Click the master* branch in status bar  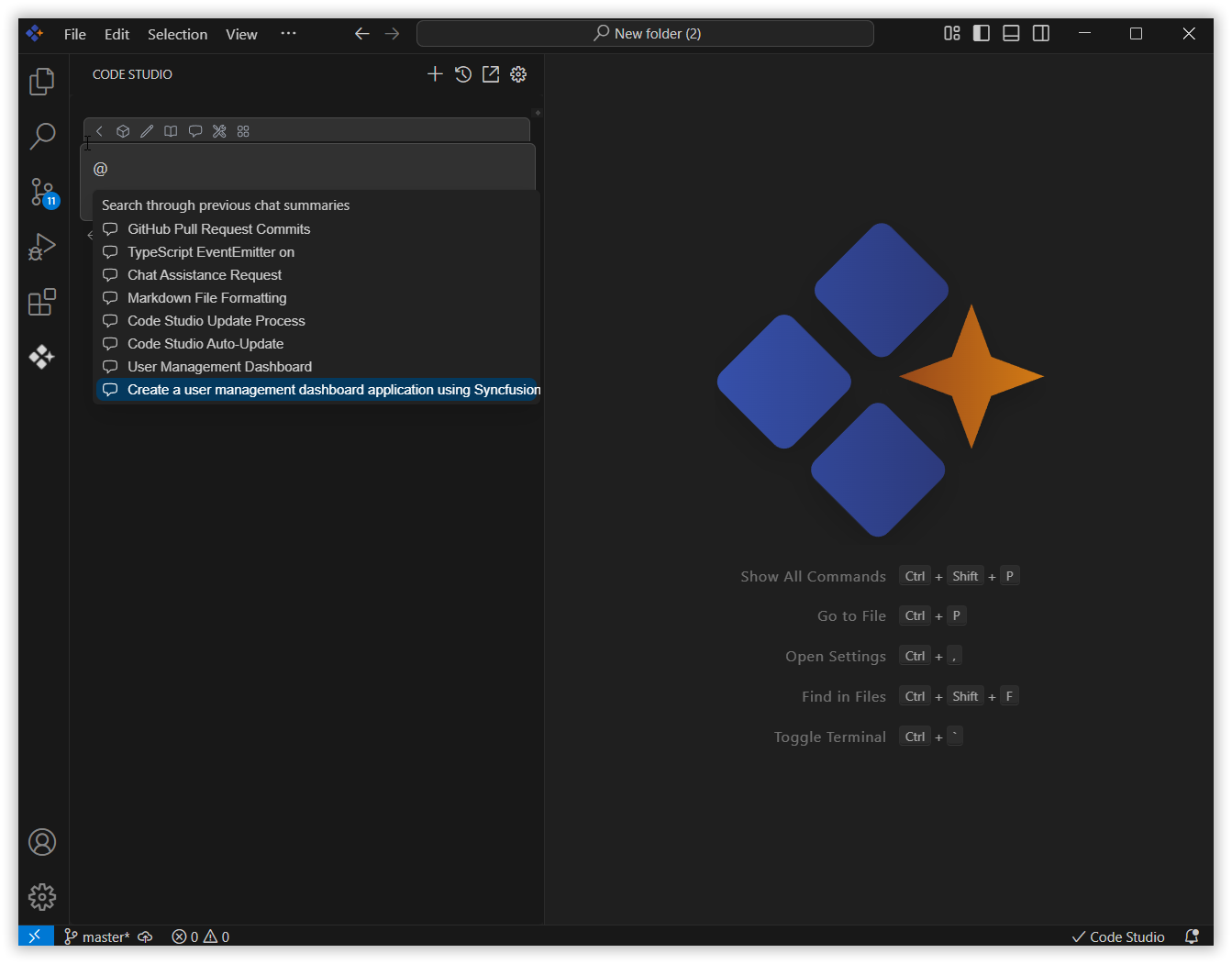(x=96, y=936)
